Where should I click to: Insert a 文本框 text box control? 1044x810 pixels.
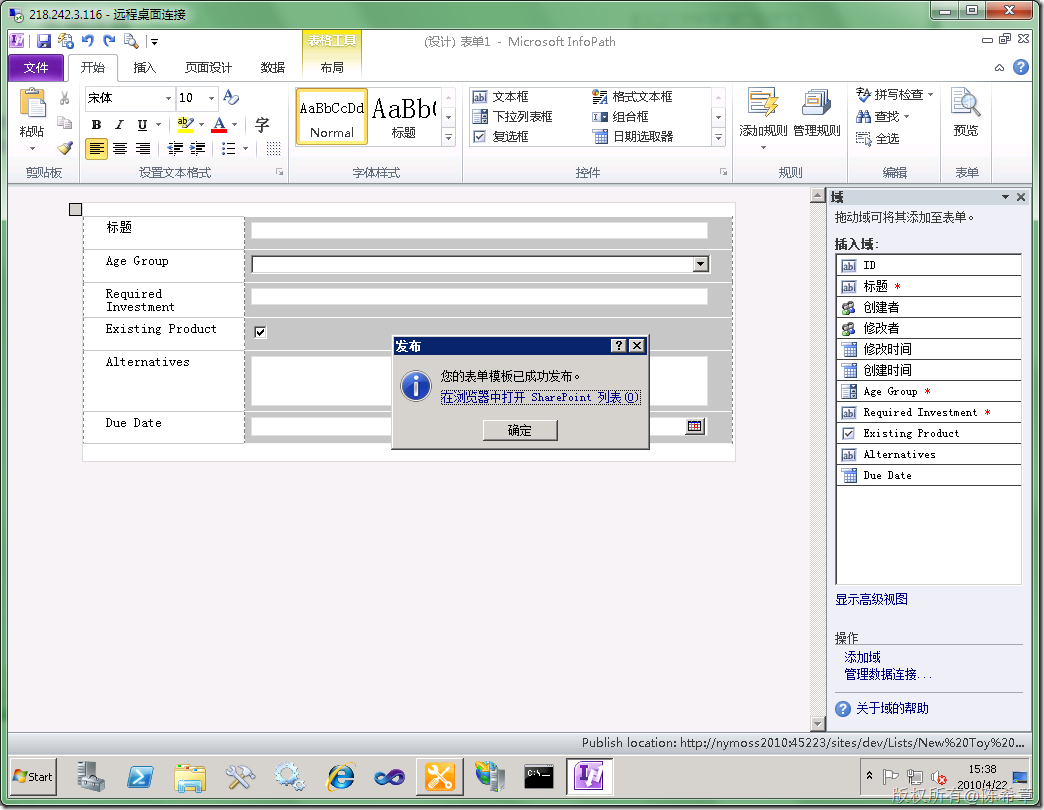click(501, 97)
